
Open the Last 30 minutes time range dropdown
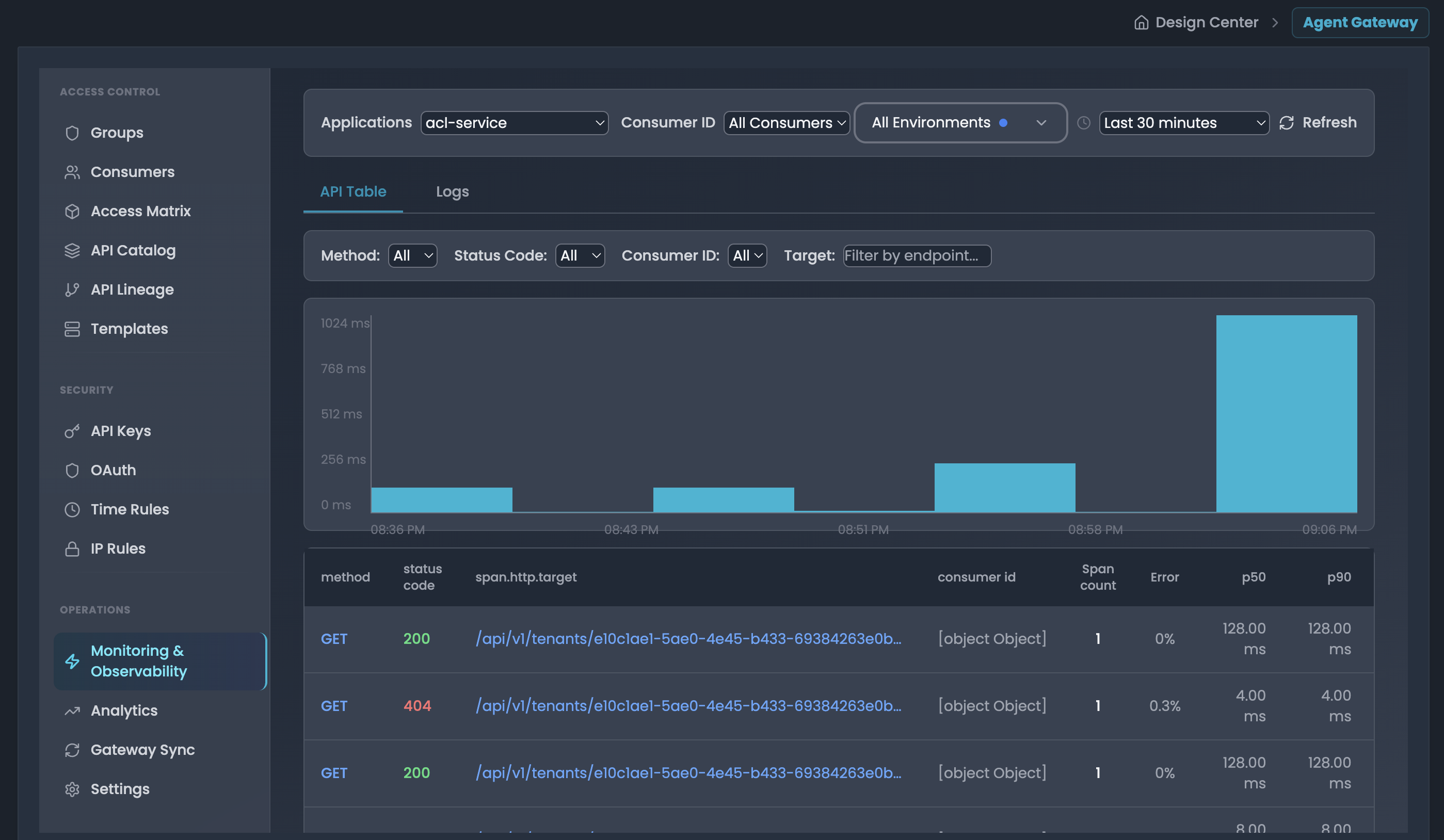coord(1184,123)
